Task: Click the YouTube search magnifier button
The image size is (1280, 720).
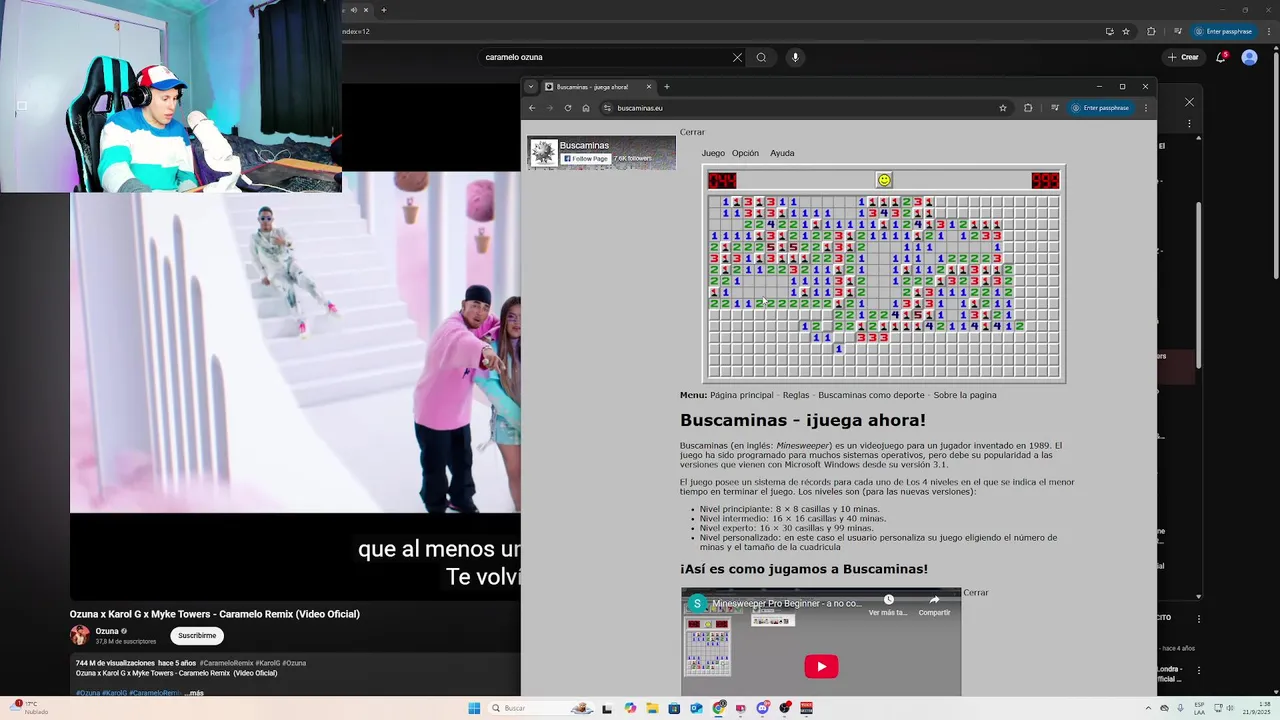Action: [761, 57]
